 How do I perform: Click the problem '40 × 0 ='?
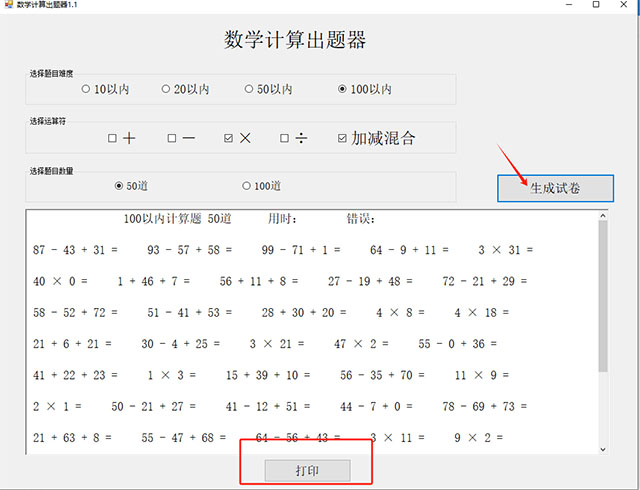click(x=60, y=281)
